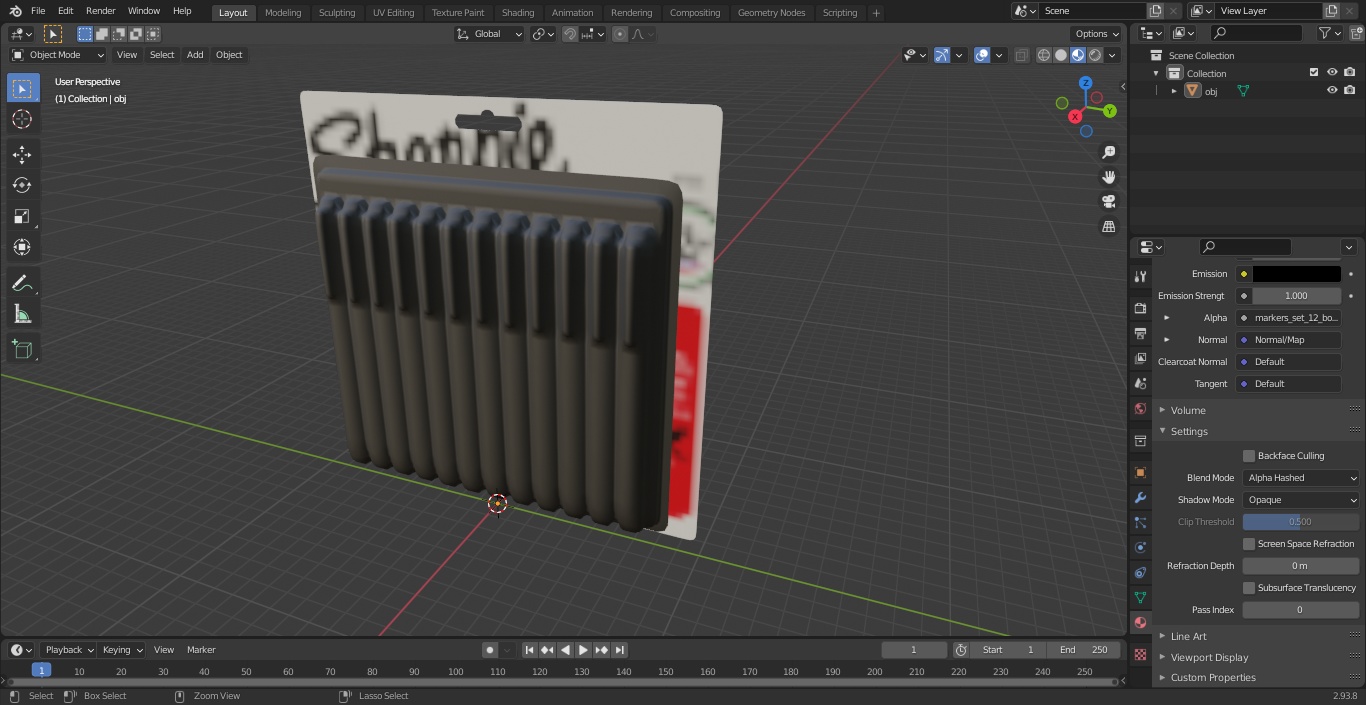Select the Measure tool

click(x=22, y=315)
